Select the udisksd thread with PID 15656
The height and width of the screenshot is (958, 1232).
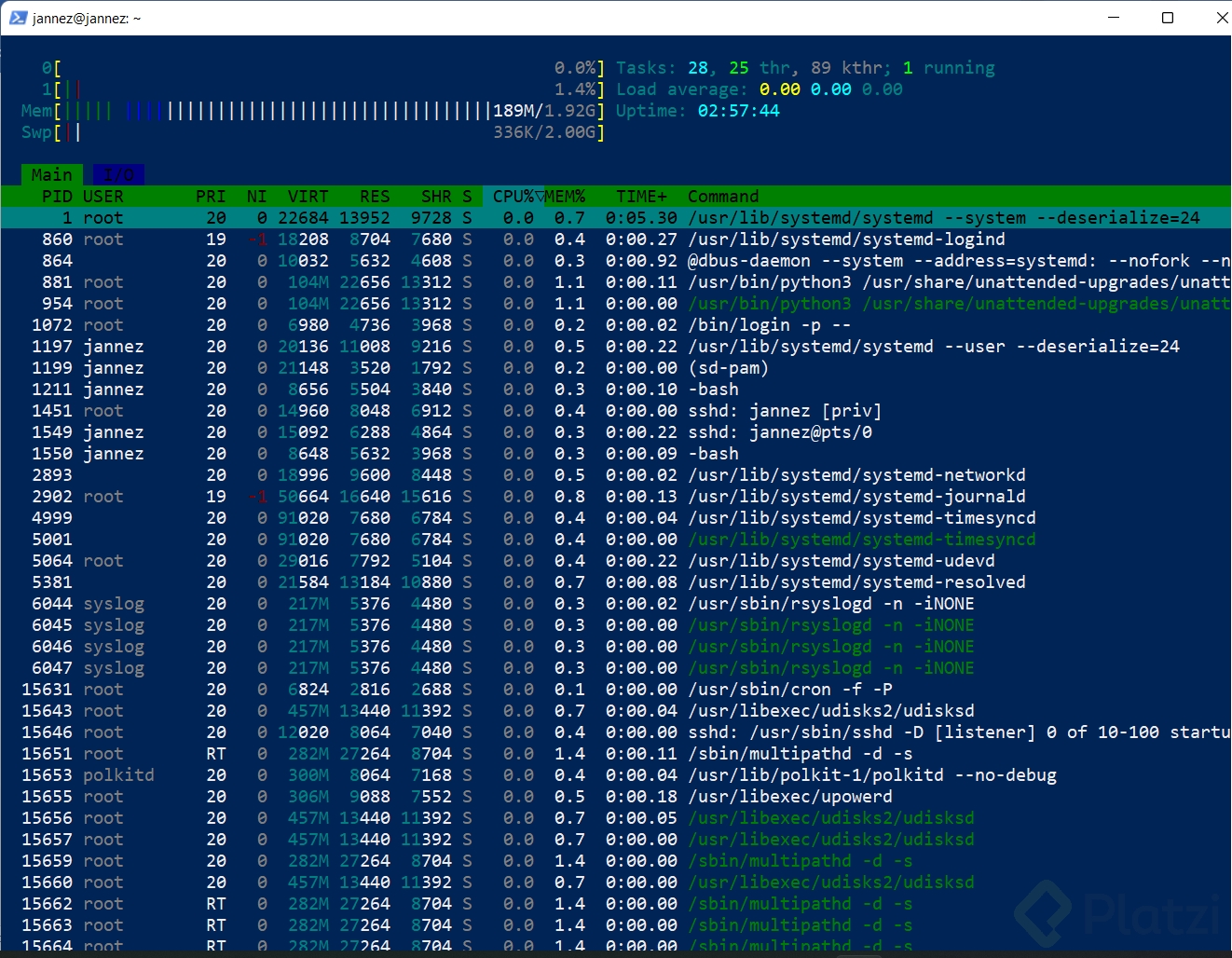coord(616,818)
